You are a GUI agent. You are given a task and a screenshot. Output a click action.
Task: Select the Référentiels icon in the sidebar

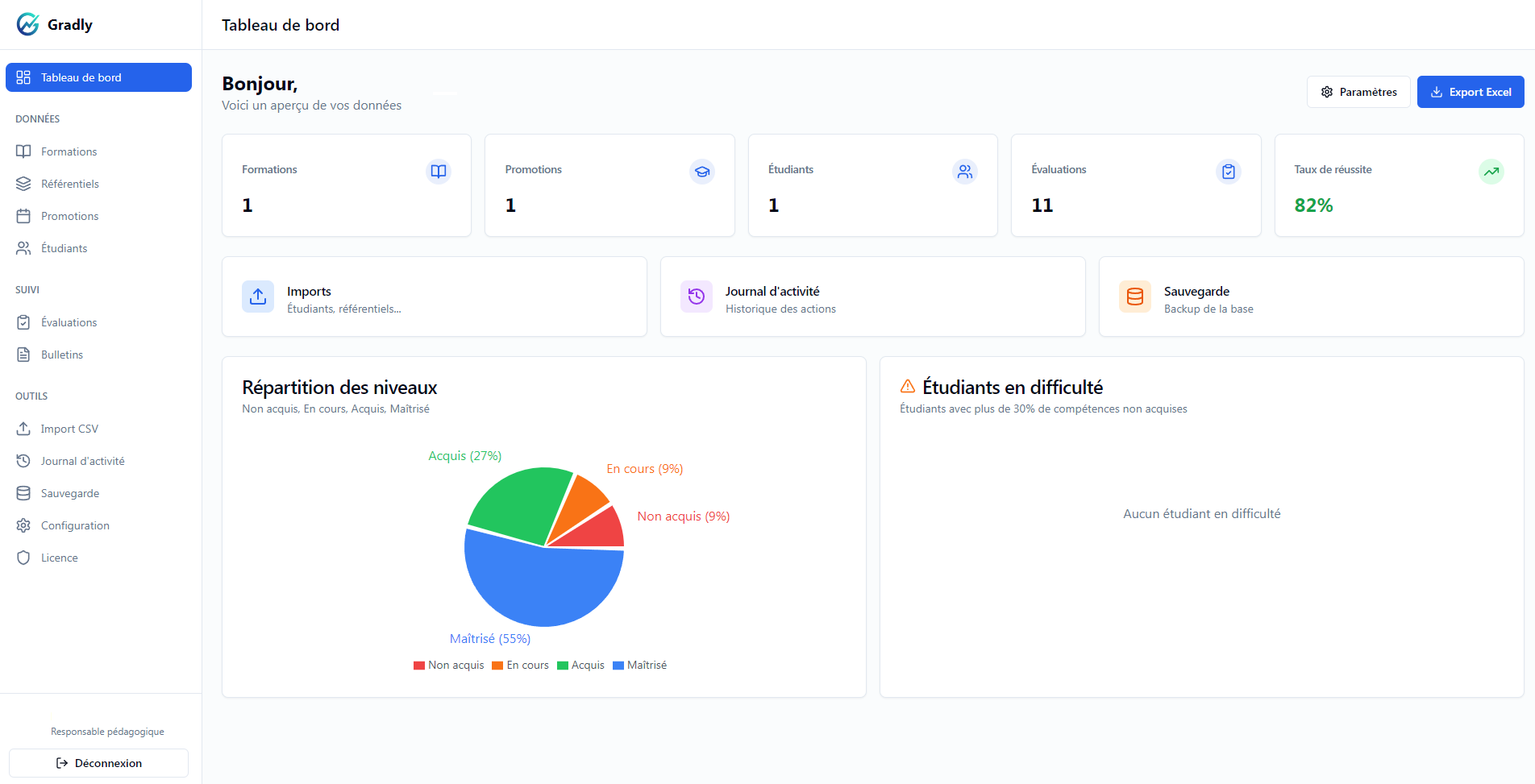click(x=23, y=183)
